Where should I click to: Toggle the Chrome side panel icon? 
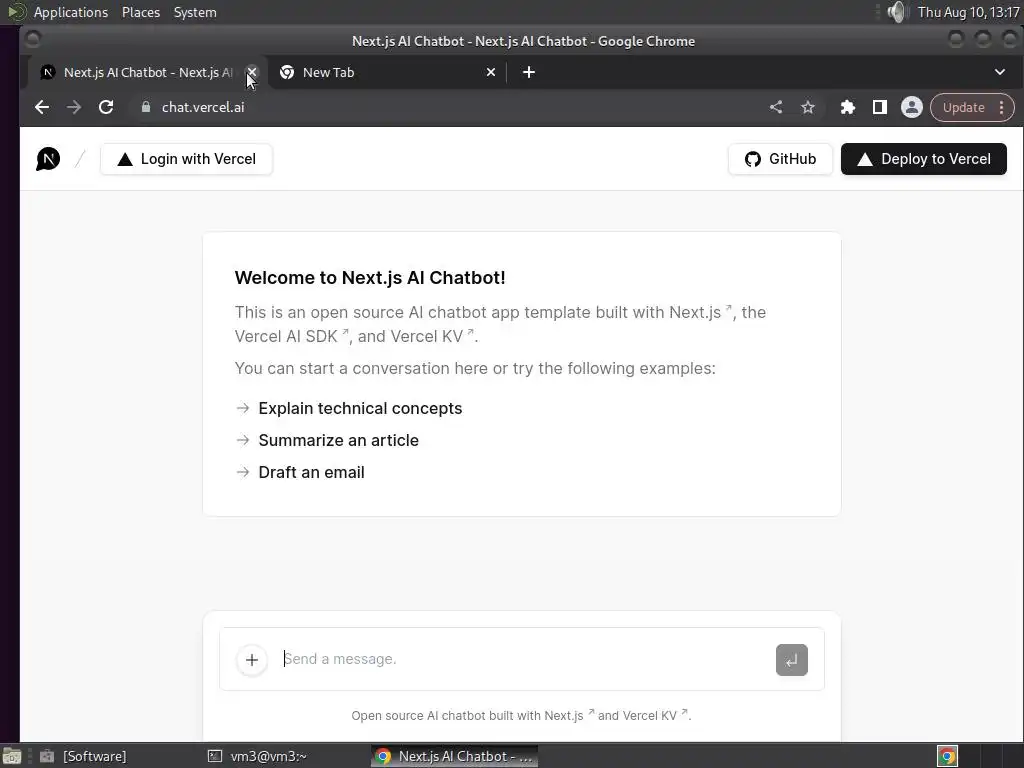coord(880,107)
